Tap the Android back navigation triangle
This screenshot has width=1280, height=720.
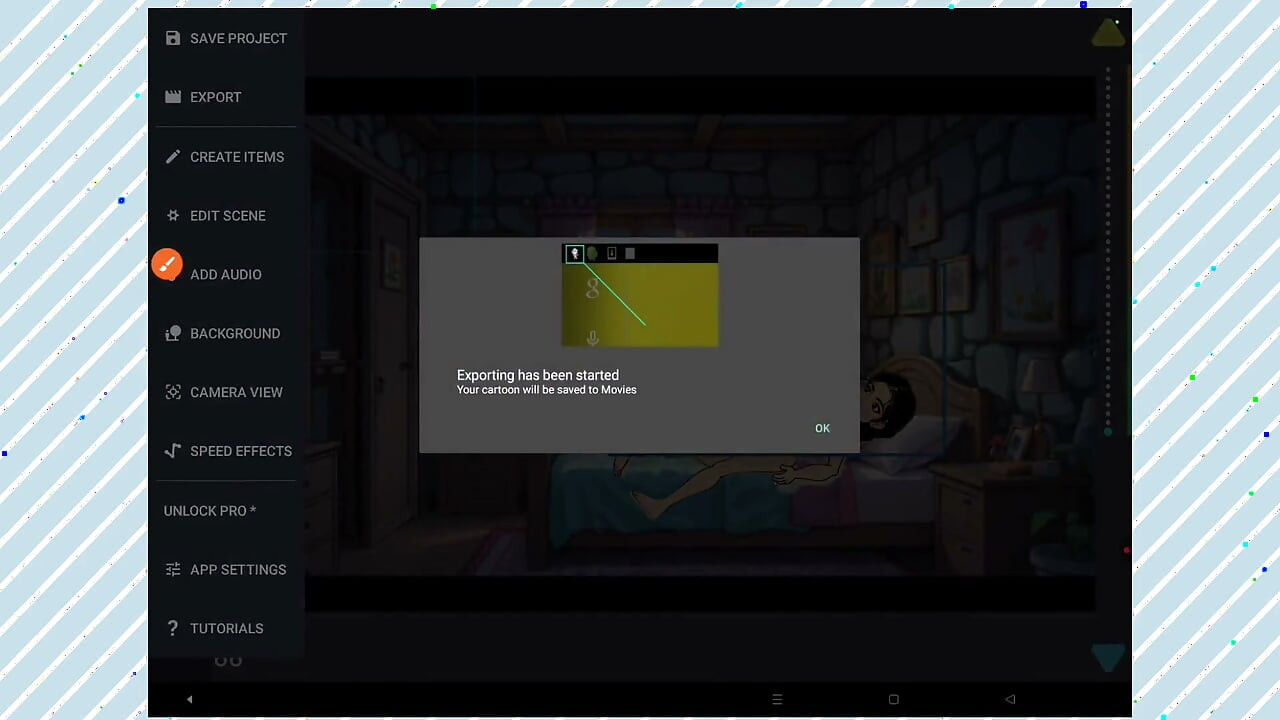[x=1010, y=699]
